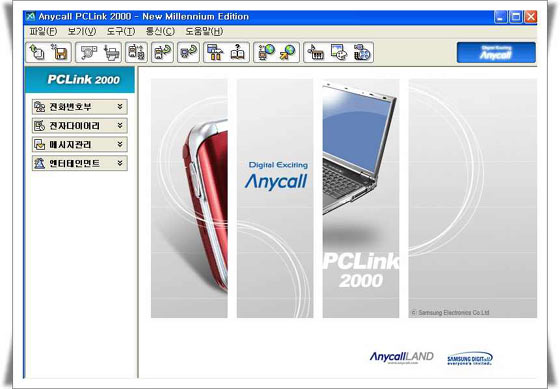Click the yellow arrow globe web icon
The width and height of the screenshot is (560, 389).
click(288, 53)
